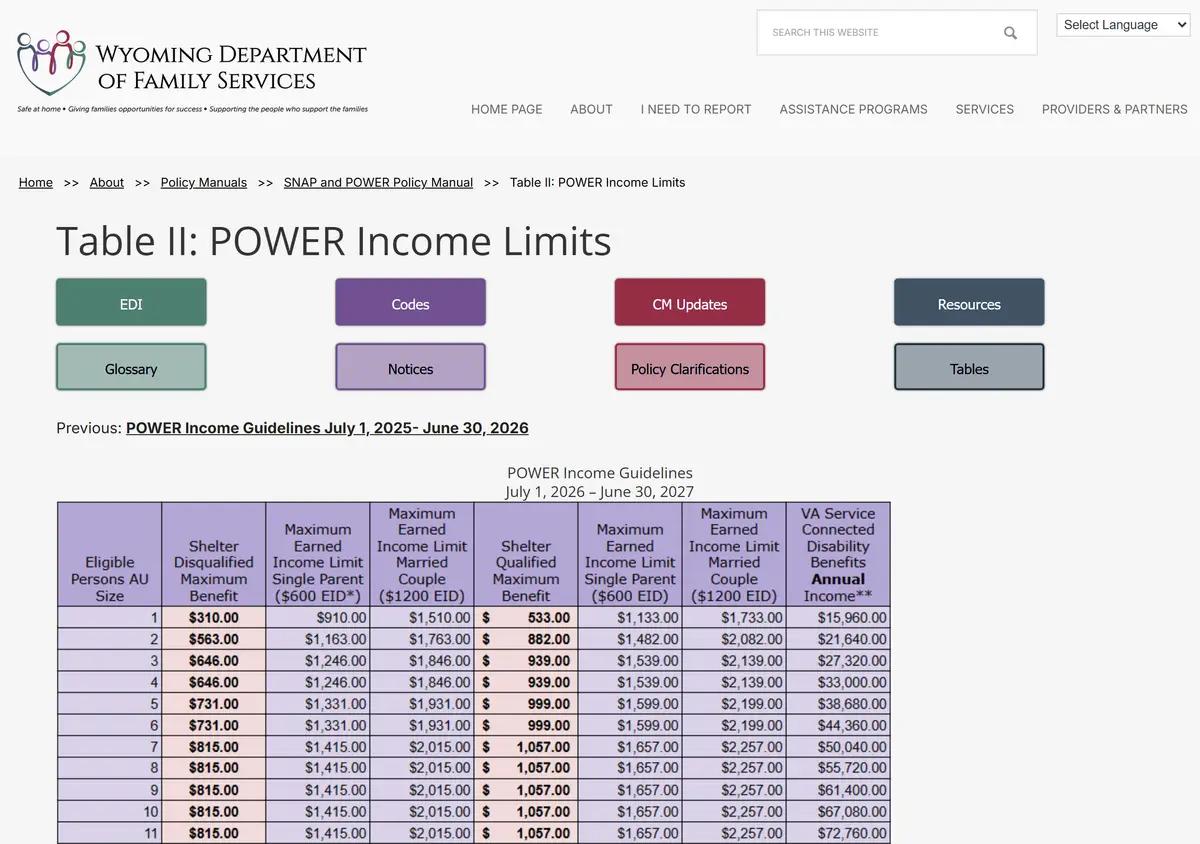This screenshot has height=844, width=1200.
Task: Click the July 1, 2026 – June 30, 2027 date line
Action: [x=600, y=492]
